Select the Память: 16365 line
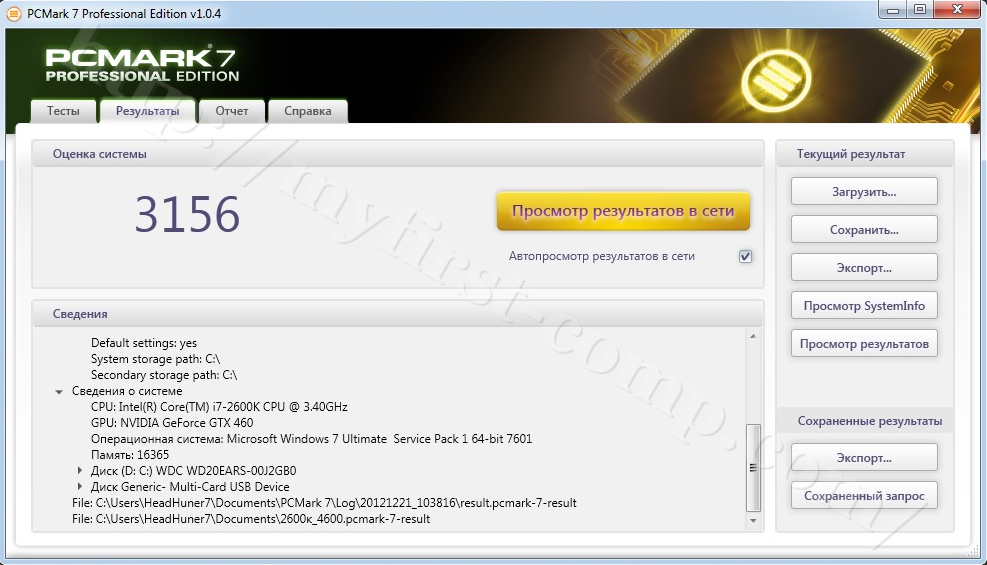The height and width of the screenshot is (565, 987). [x=130, y=454]
